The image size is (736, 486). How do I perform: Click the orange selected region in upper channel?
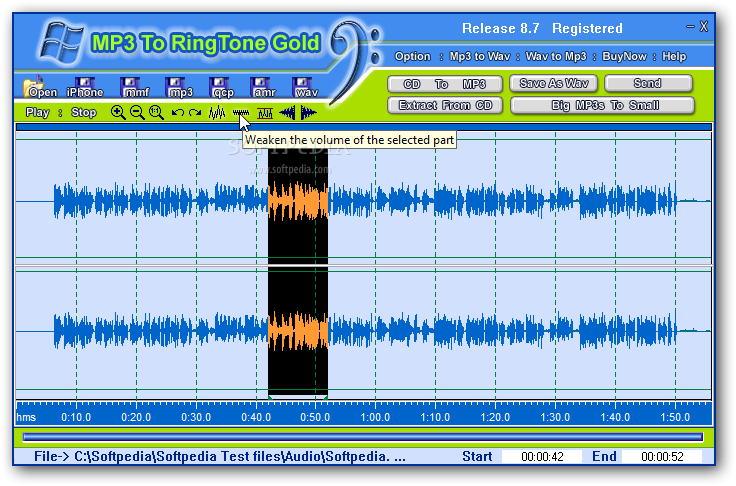click(298, 201)
